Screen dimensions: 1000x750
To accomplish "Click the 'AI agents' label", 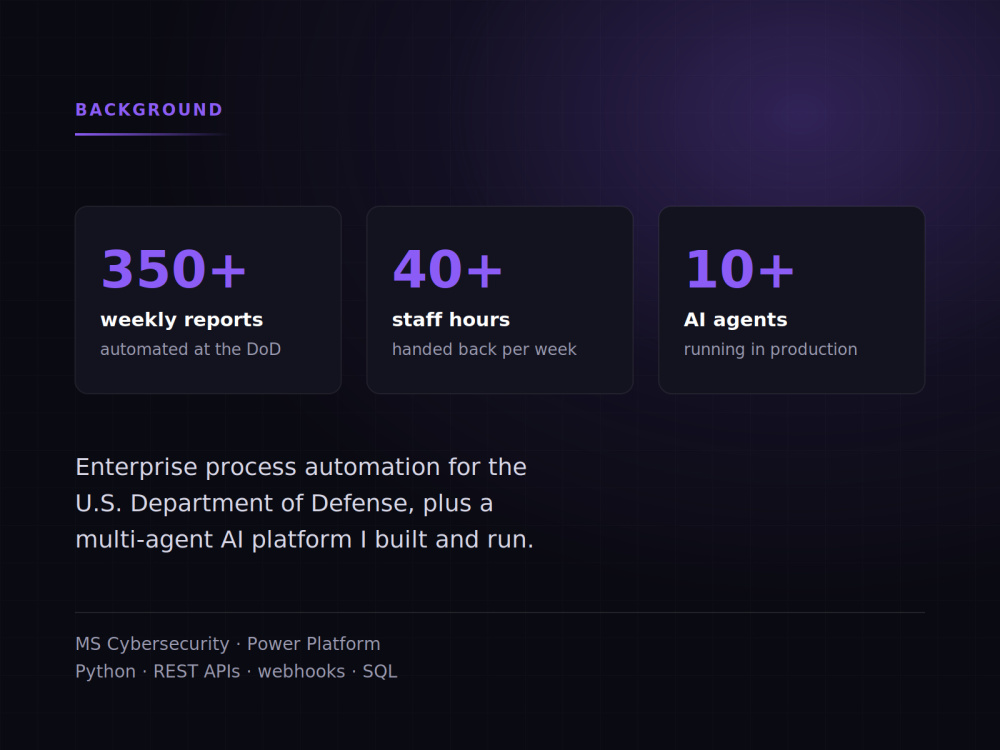I will coord(735,320).
